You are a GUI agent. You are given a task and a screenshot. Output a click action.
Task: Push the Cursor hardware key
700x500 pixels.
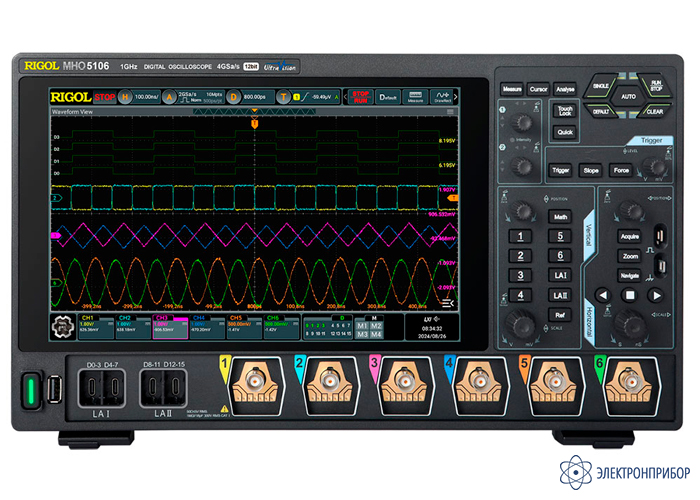pos(538,89)
